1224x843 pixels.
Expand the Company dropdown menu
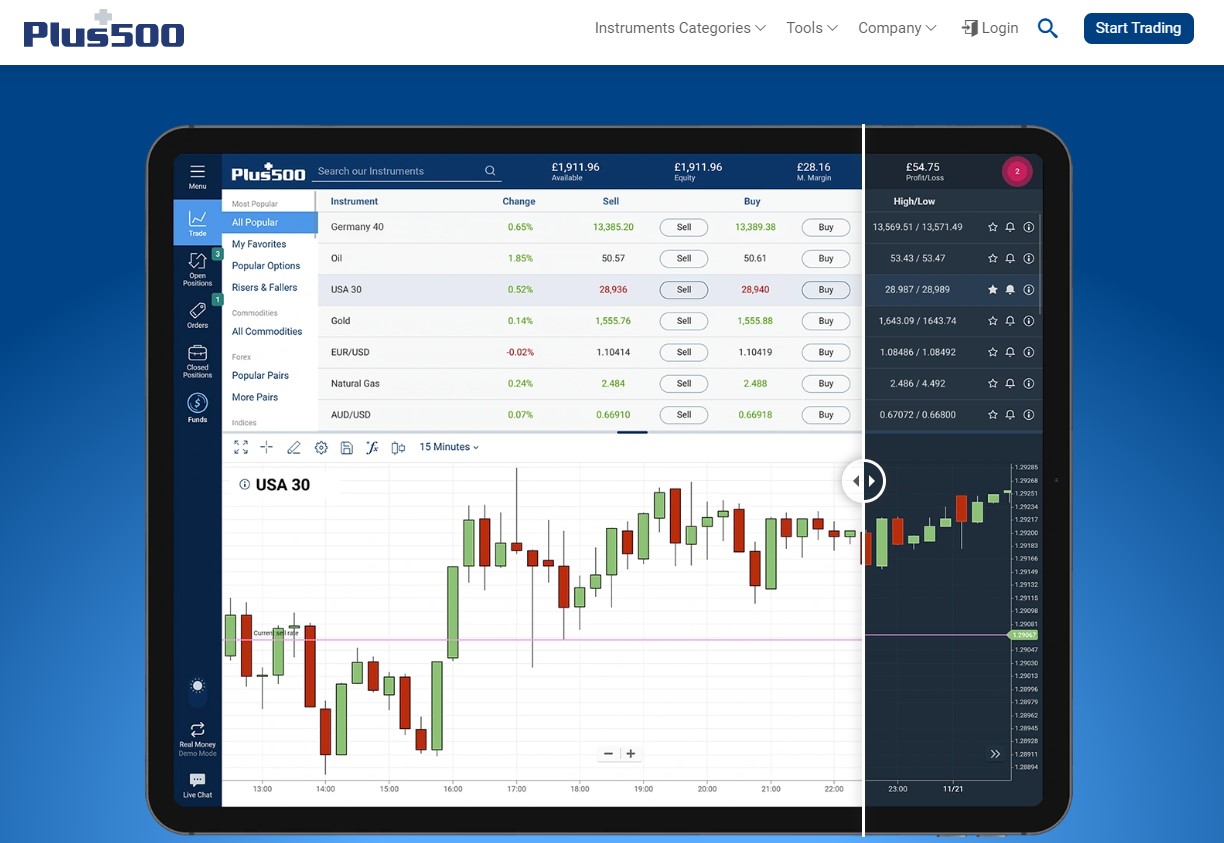pos(897,28)
